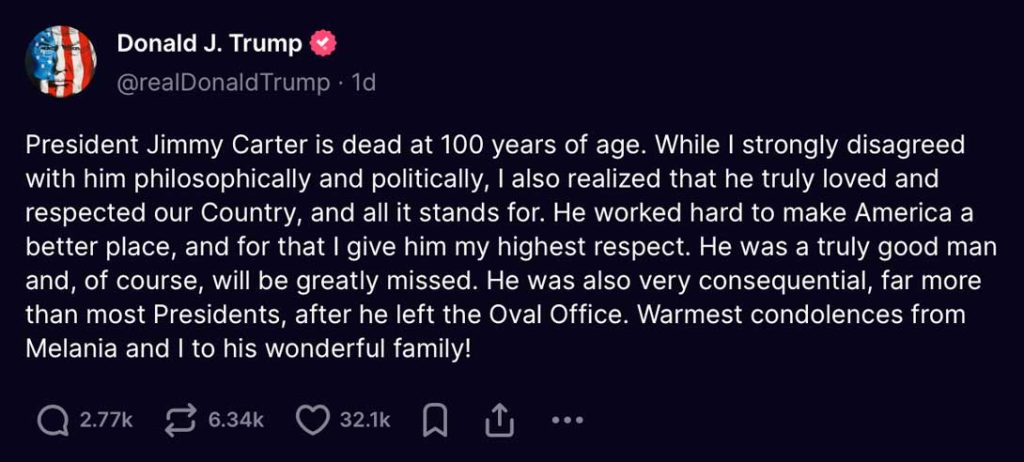Image resolution: width=1024 pixels, height=462 pixels.
Task: Click the display name Donald J. Trump
Action: [209, 43]
